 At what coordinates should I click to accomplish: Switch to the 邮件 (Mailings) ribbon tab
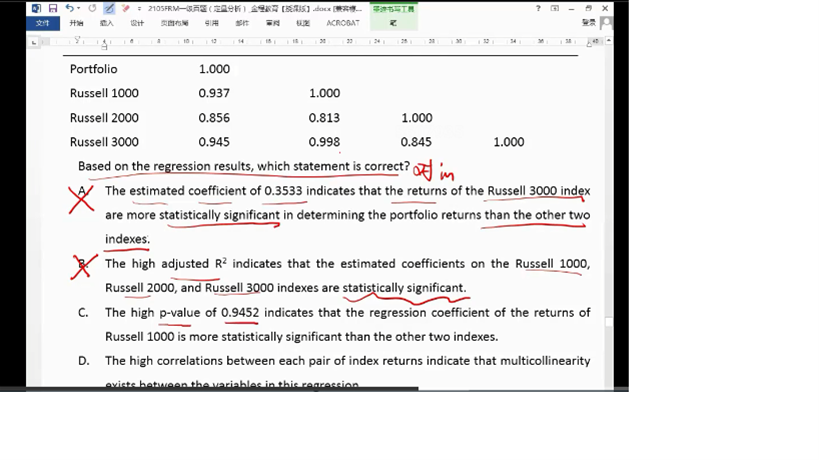pyautogui.click(x=242, y=23)
